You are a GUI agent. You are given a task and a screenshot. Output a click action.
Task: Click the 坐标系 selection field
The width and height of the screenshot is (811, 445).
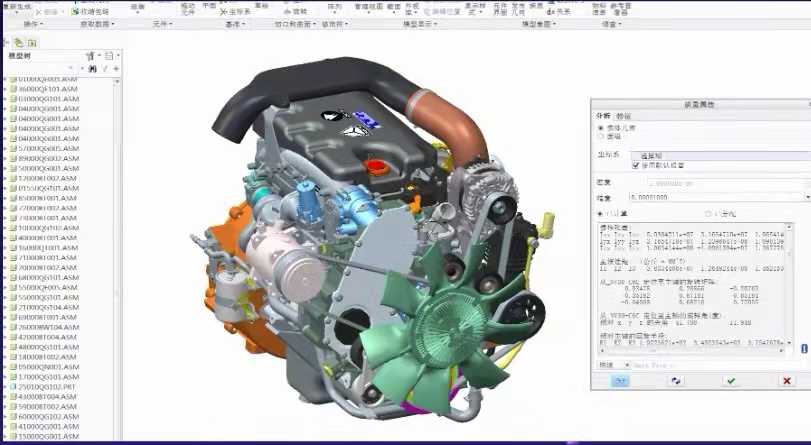(x=718, y=156)
